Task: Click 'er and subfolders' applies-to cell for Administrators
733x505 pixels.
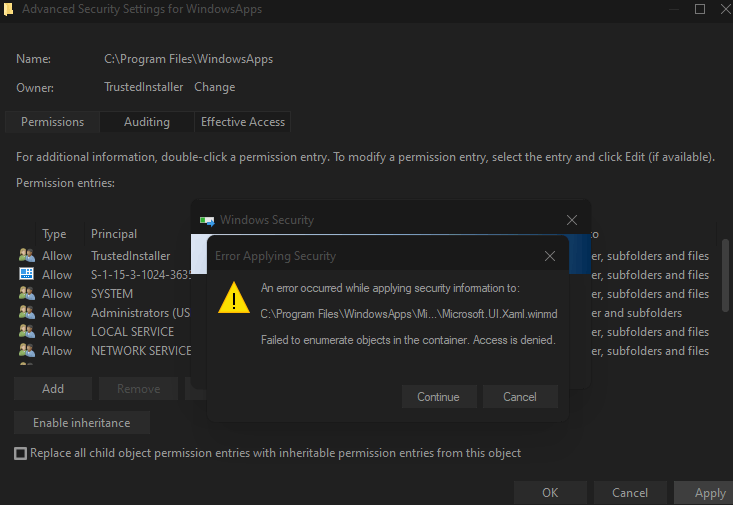Action: (x=637, y=313)
